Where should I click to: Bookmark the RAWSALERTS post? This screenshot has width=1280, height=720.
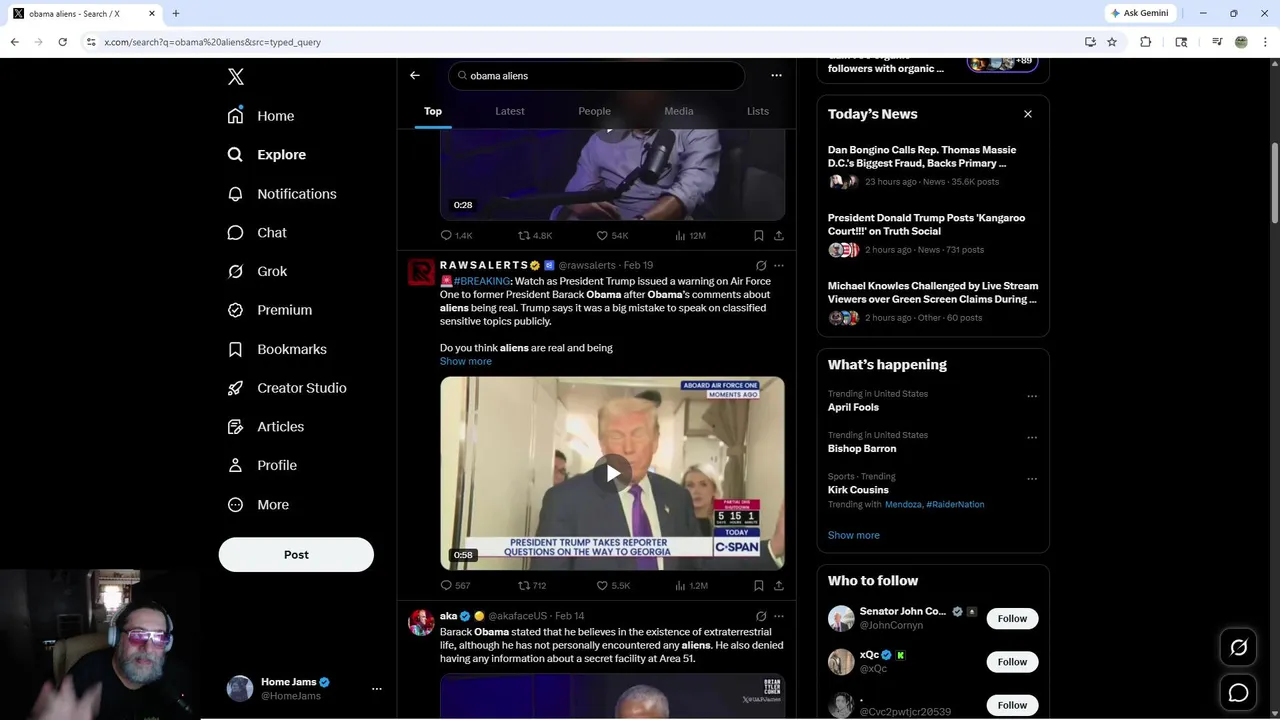click(759, 586)
